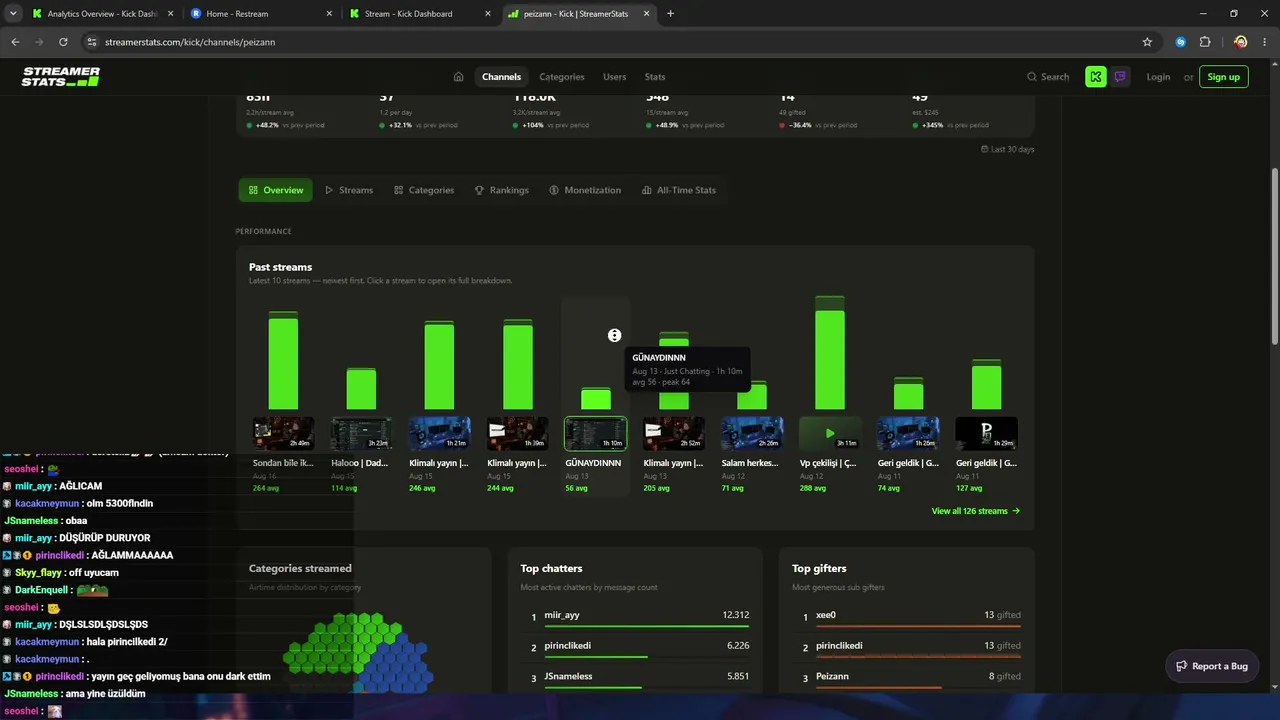Screen dimensions: 1280x720
Task: Select the All-Time Stats tab
Action: point(679,190)
